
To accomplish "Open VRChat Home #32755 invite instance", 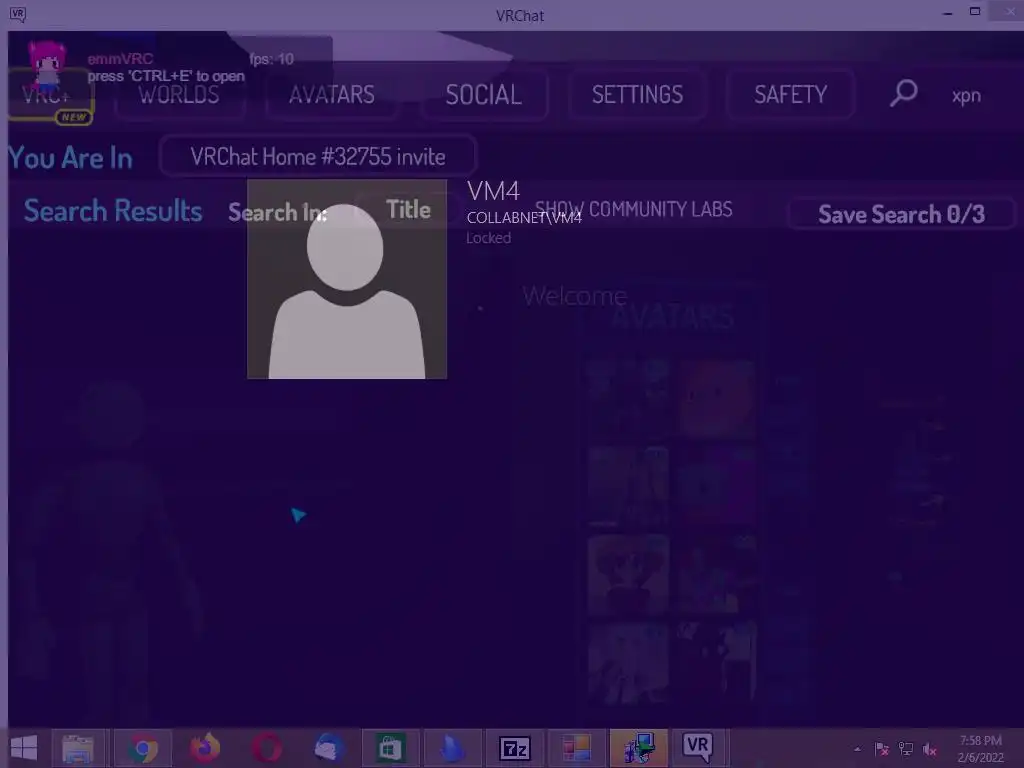I will click(x=318, y=157).
